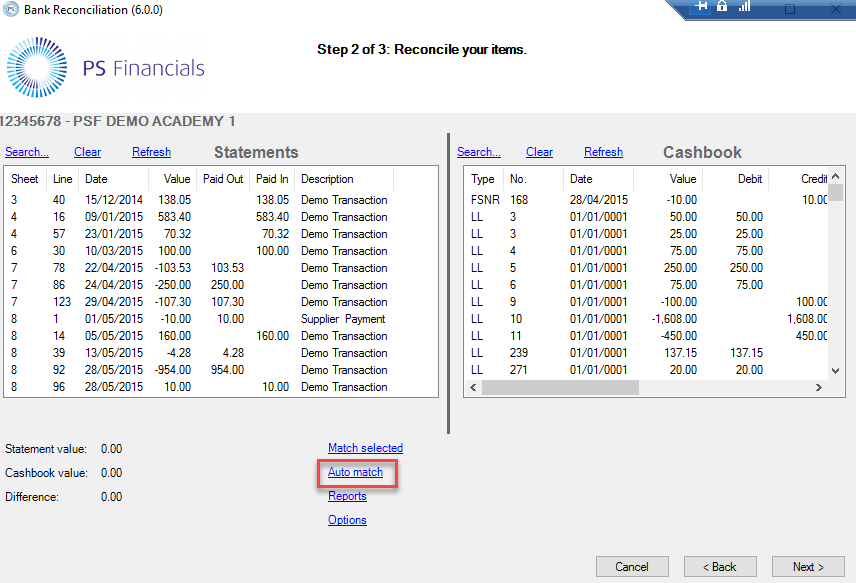The height and width of the screenshot is (583, 856).
Task: Click the pin icon in the remote toolbar
Action: coord(702,7)
